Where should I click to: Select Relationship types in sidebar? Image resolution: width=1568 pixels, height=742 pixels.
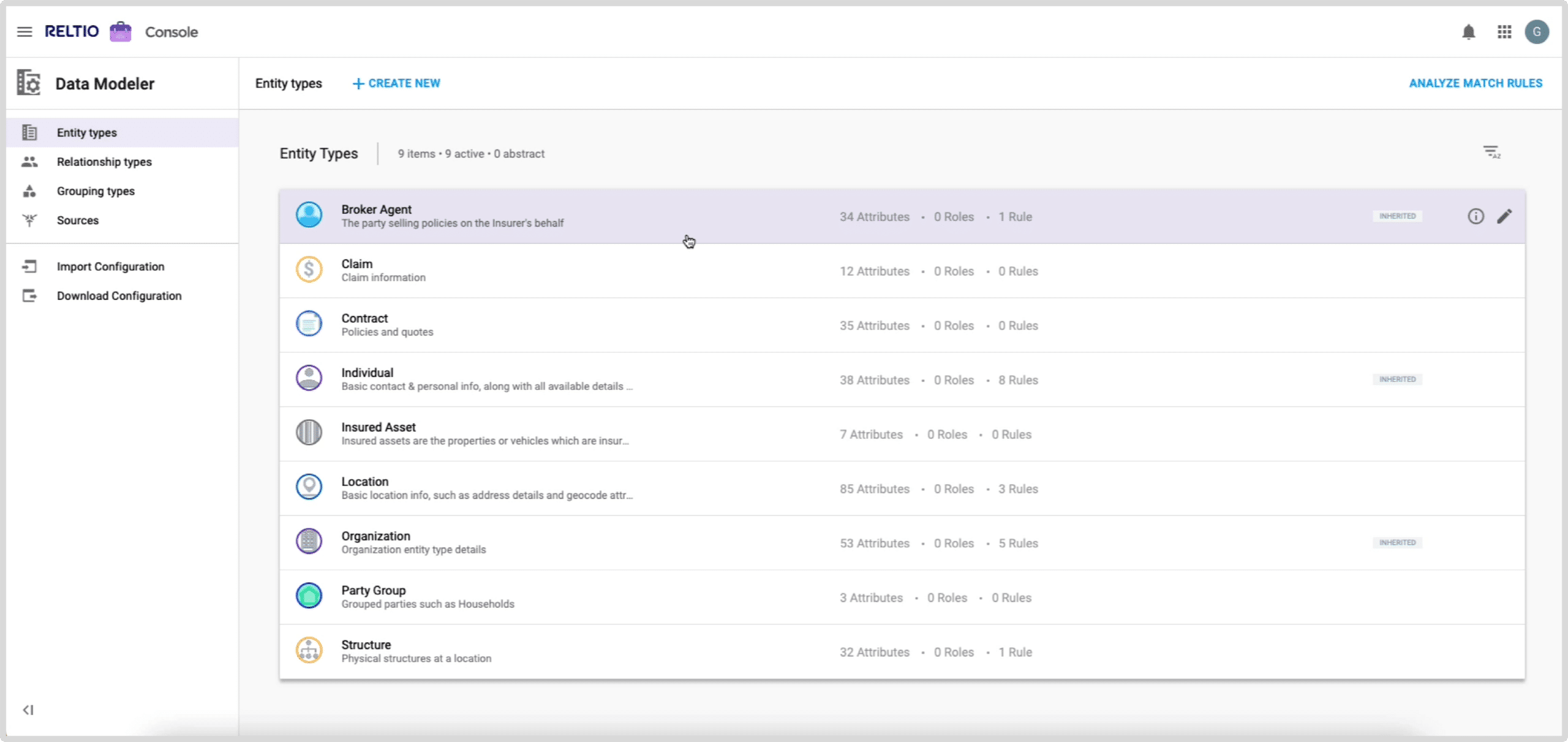[x=104, y=162]
